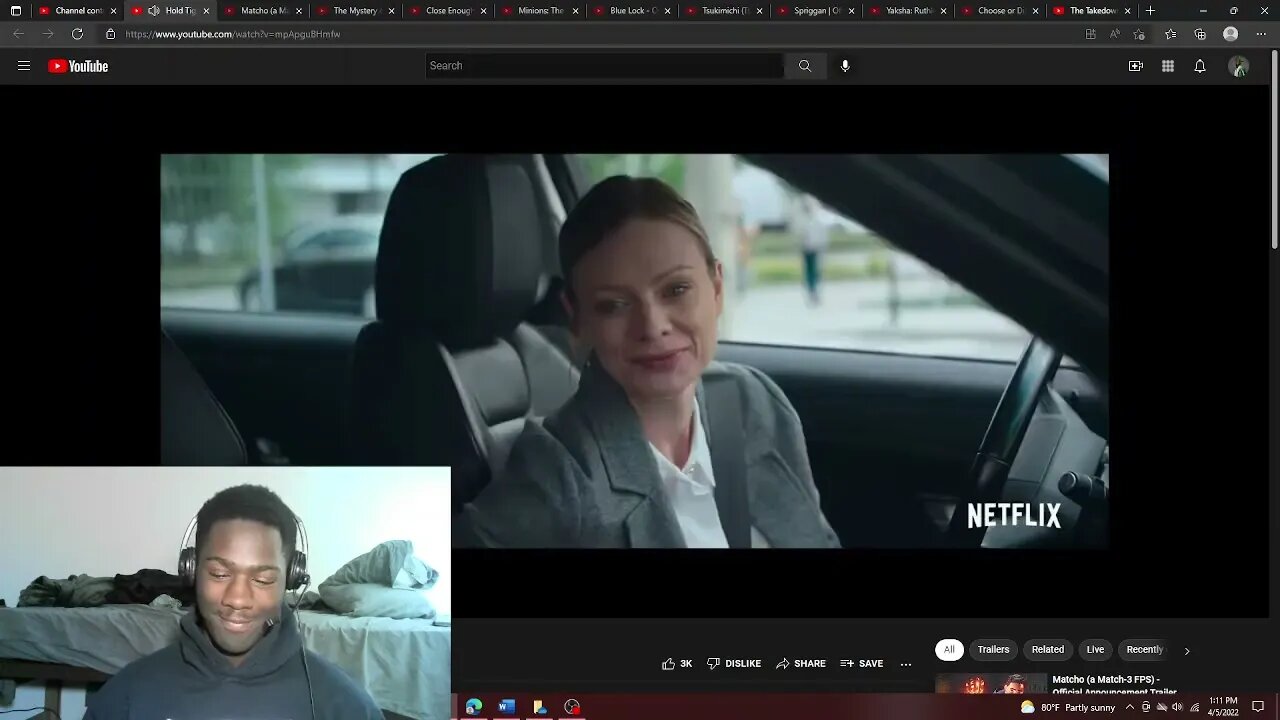The width and height of the screenshot is (1280, 720).
Task: Open a new browser tab
Action: 1150,11
